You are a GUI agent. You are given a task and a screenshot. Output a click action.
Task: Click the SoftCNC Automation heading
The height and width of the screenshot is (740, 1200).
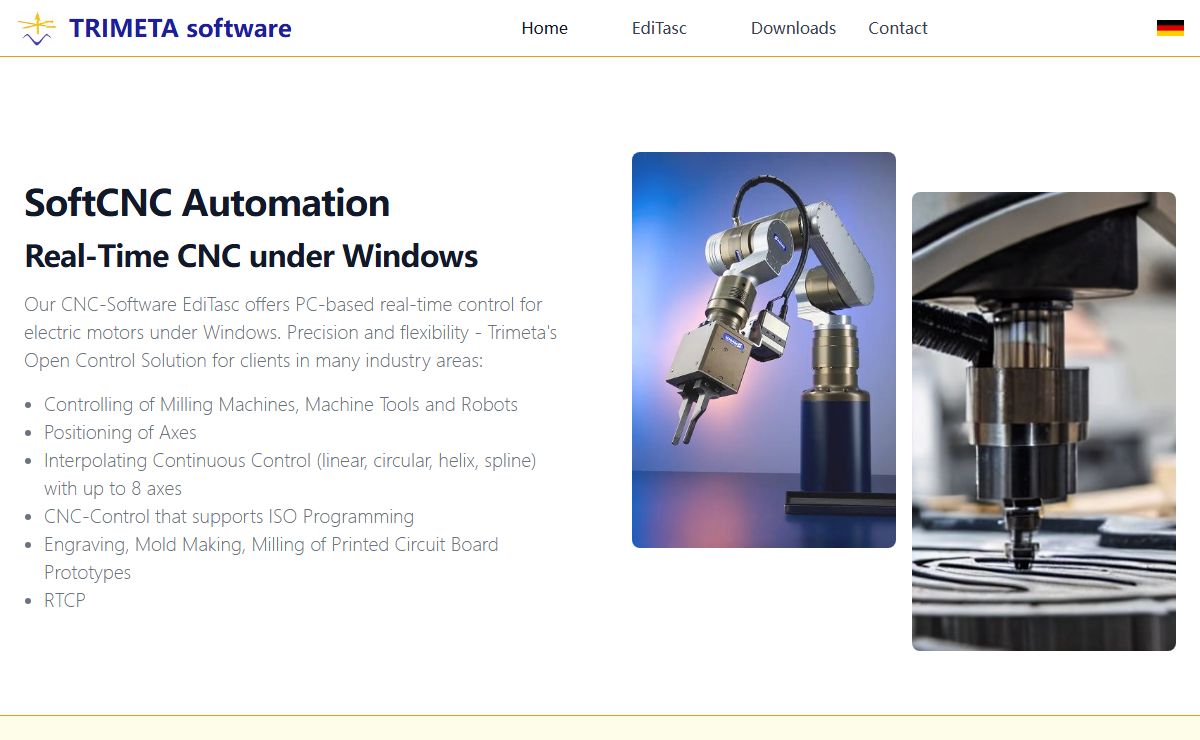pyautogui.click(x=207, y=203)
